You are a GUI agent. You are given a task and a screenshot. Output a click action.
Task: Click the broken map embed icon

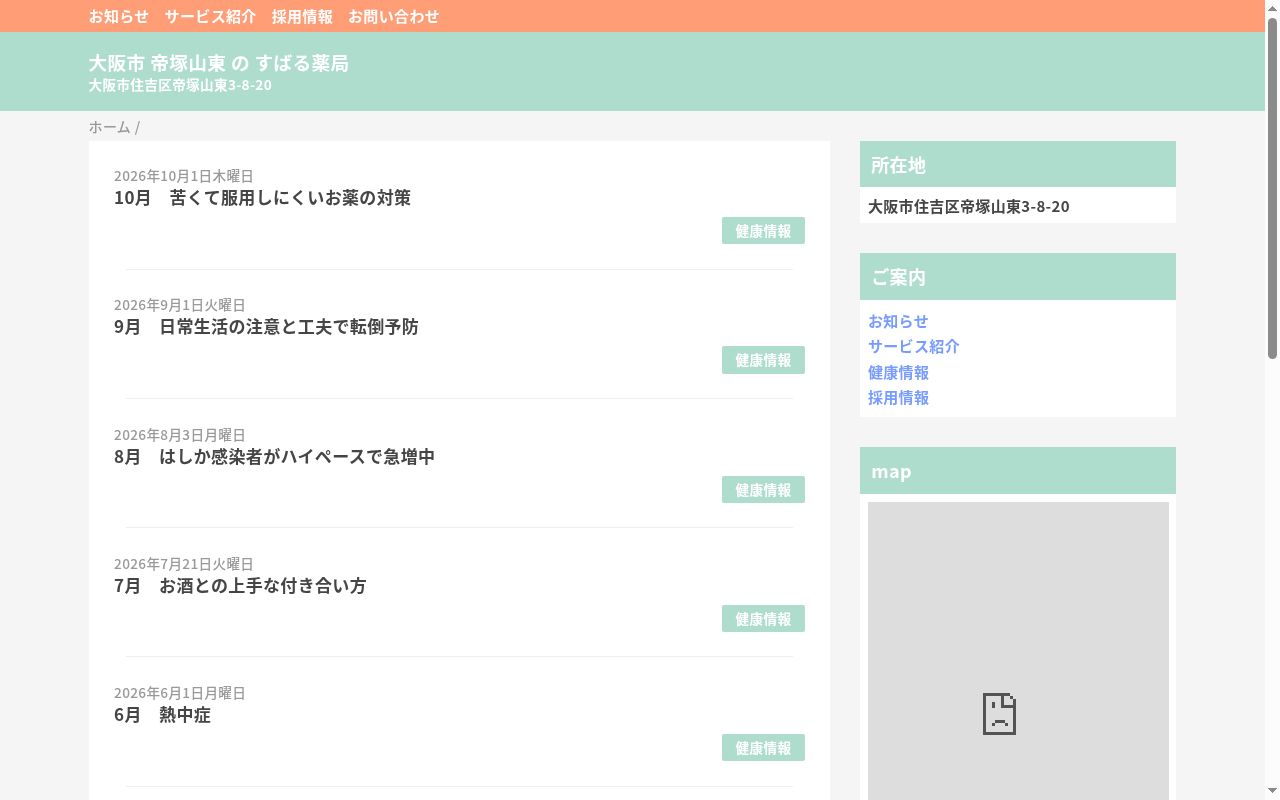[999, 714]
